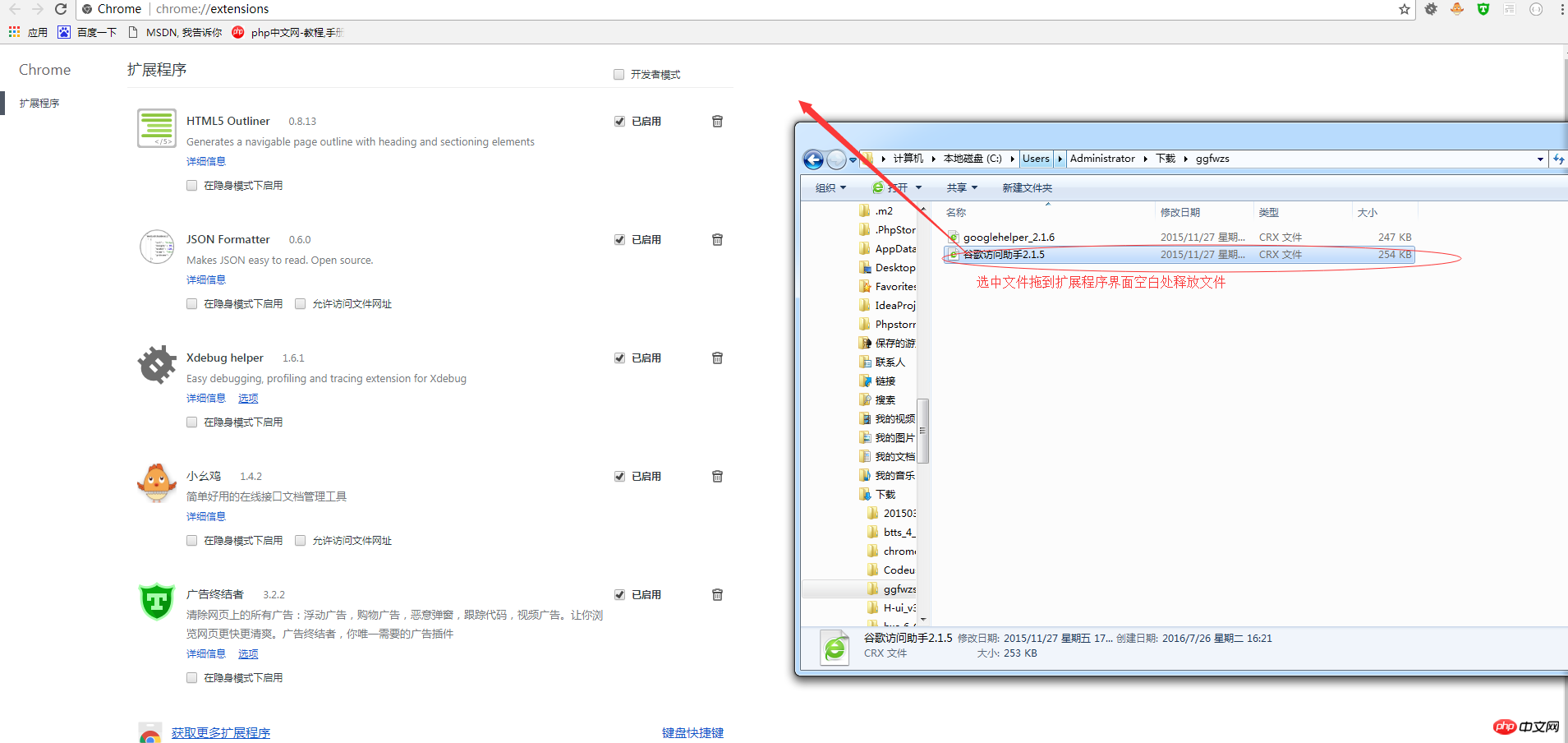1568x743 pixels.
Task: Open the Xdebug helper toolbar extension icon
Action: click(1431, 9)
